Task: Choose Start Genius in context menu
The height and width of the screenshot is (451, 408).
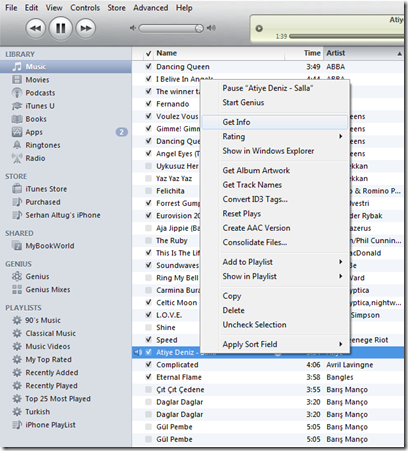Action: (x=275, y=102)
